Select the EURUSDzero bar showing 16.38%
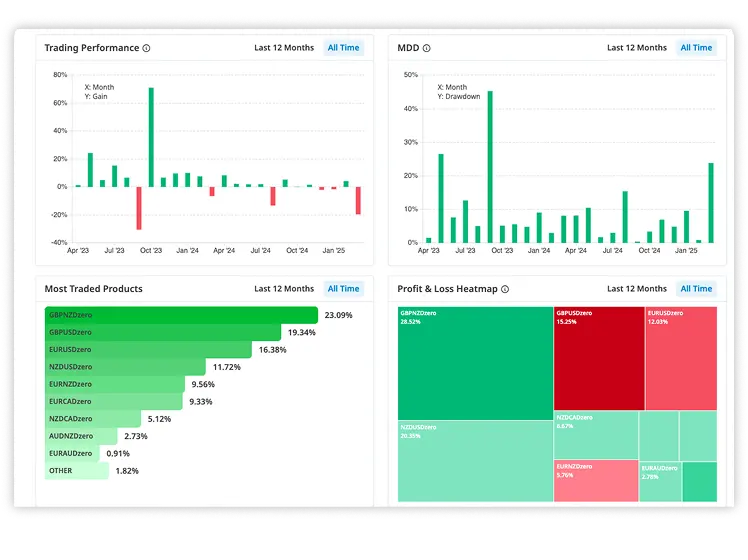The height and width of the screenshot is (560, 748). coord(148,350)
